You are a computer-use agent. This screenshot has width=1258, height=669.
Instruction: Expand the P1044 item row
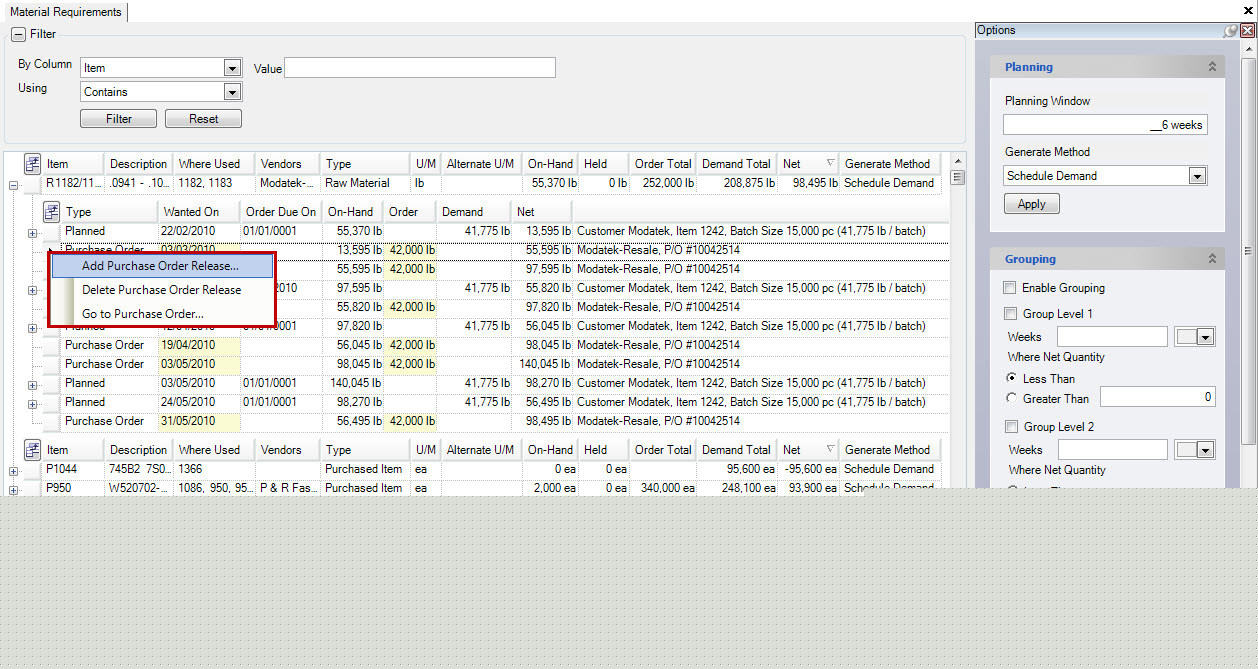pos(13,470)
